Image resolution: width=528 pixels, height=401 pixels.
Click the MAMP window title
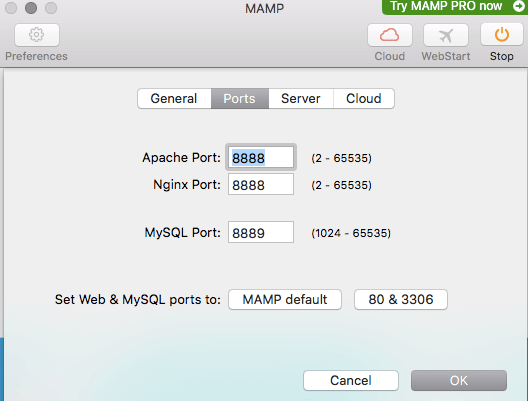[x=264, y=8]
